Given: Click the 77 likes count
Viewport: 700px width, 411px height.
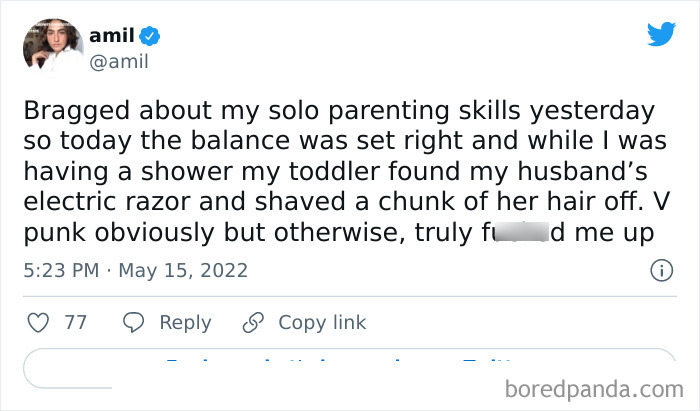Looking at the screenshot, I should (75, 323).
